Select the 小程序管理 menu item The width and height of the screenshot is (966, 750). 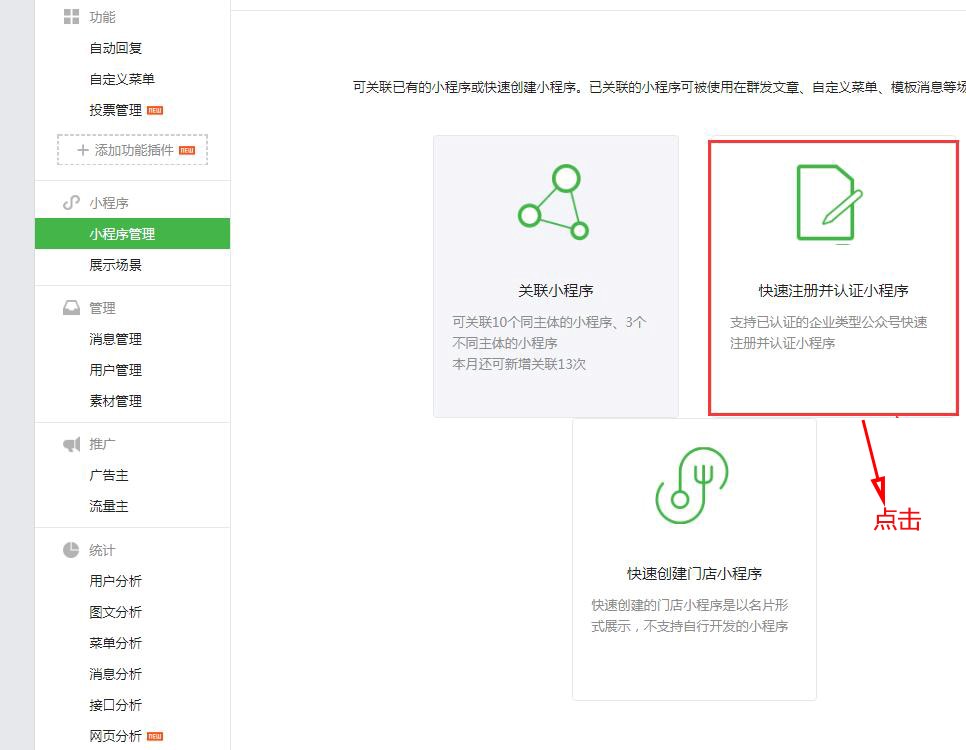(132, 234)
